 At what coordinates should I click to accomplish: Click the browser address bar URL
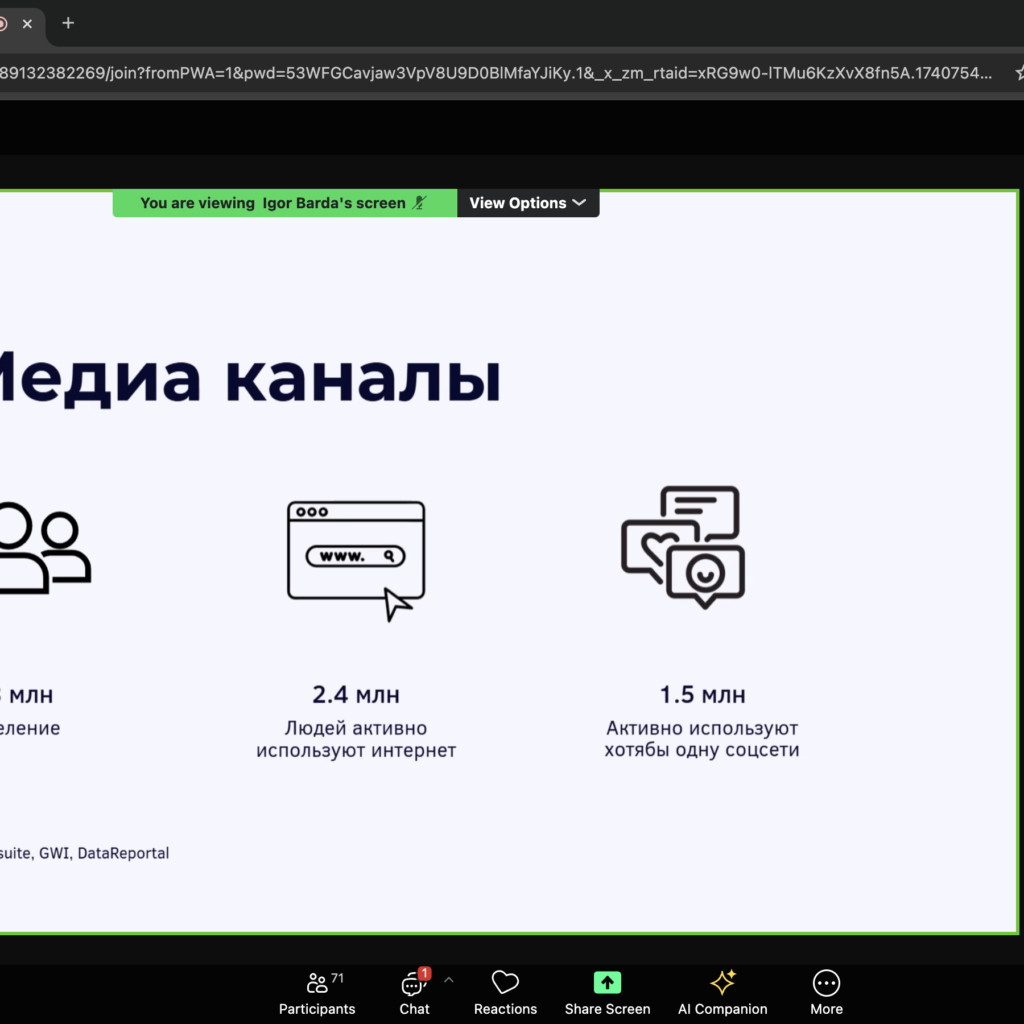tap(500, 73)
